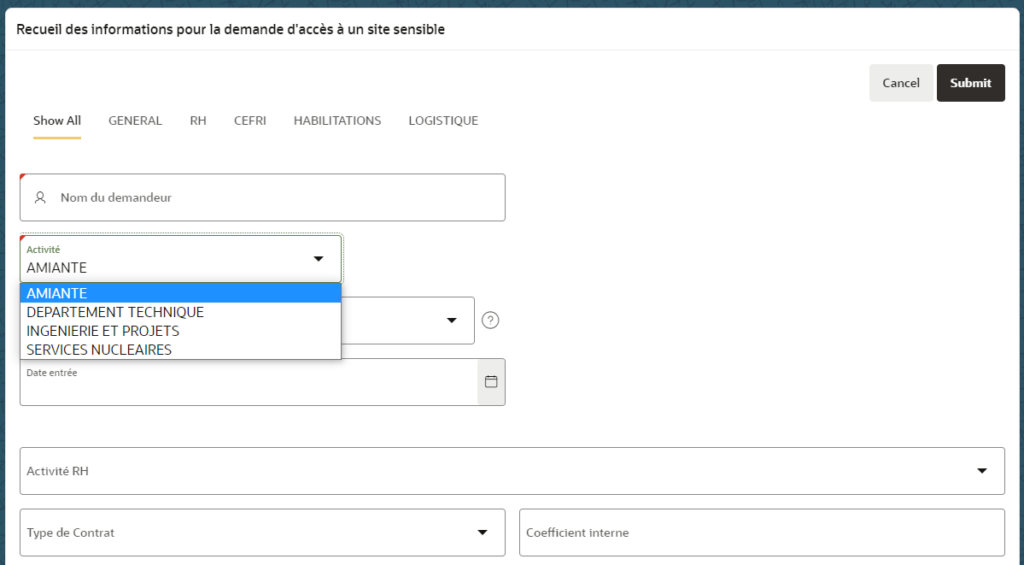Go to the RH tab
The image size is (1024, 565).
(198, 121)
